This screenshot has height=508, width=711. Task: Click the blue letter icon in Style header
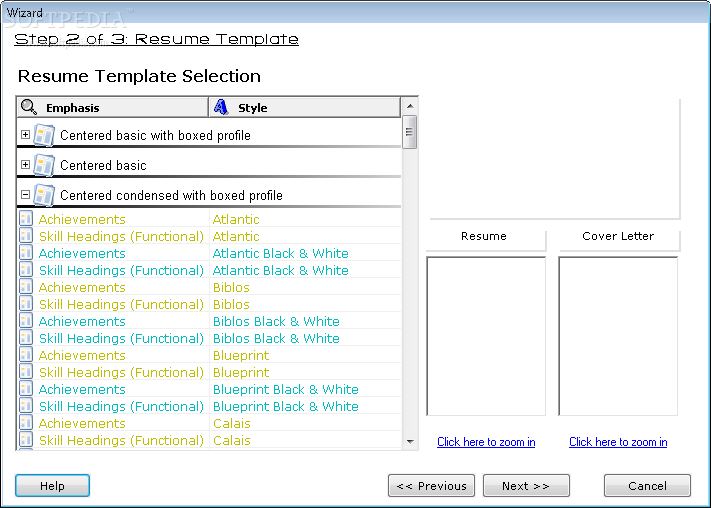tap(221, 107)
